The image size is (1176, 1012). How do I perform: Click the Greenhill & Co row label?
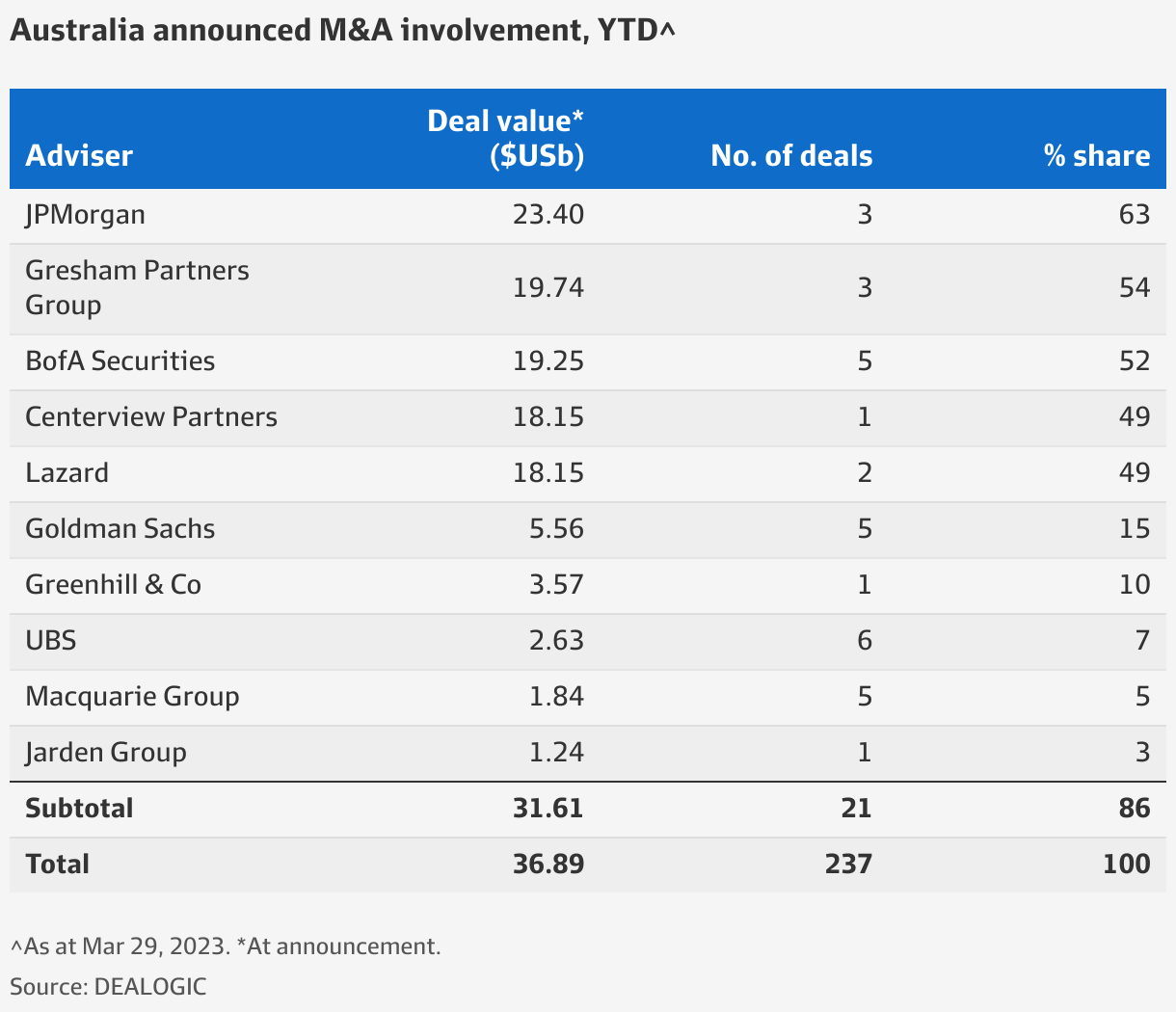click(x=113, y=584)
